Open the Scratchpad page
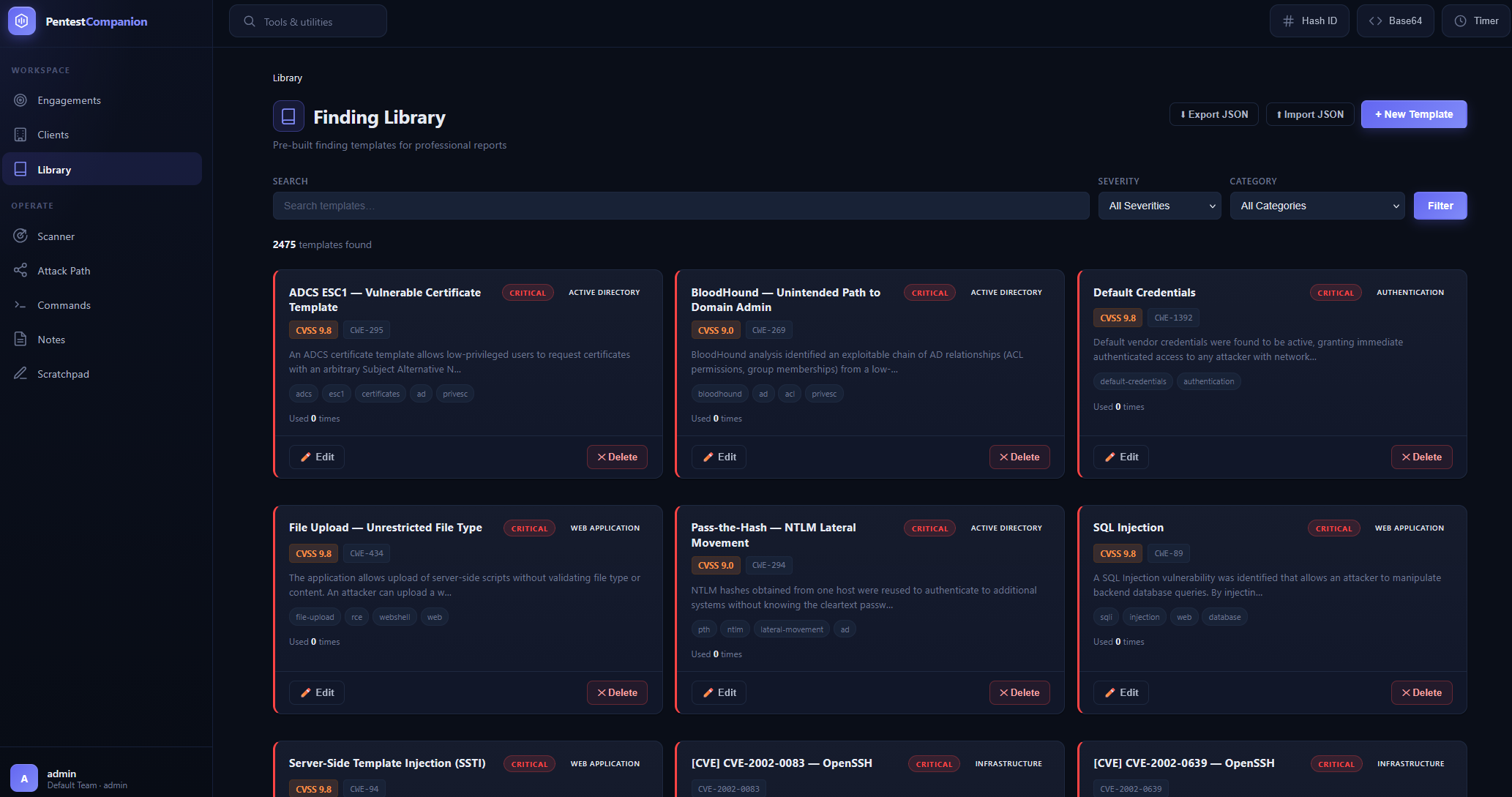1512x797 pixels. [x=102, y=373]
